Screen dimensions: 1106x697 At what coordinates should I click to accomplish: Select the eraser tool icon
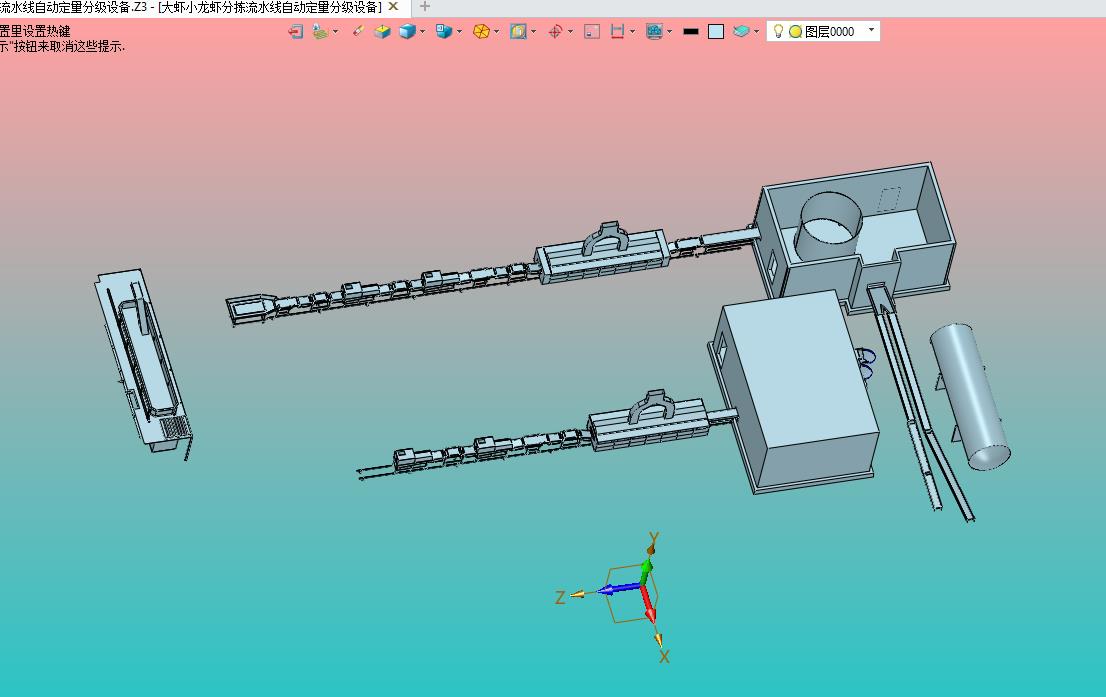tap(358, 31)
